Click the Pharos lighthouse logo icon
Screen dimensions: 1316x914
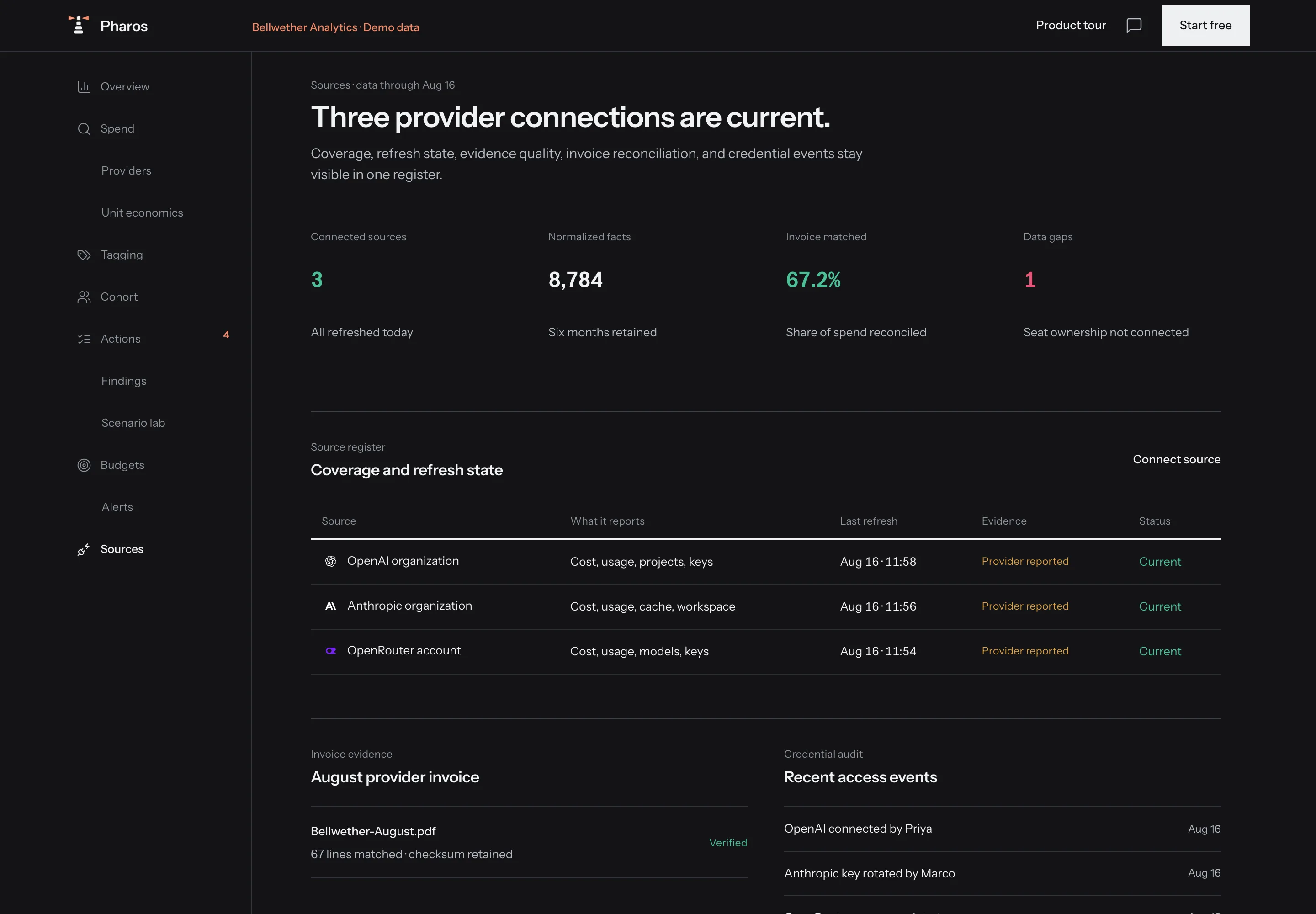tap(79, 25)
